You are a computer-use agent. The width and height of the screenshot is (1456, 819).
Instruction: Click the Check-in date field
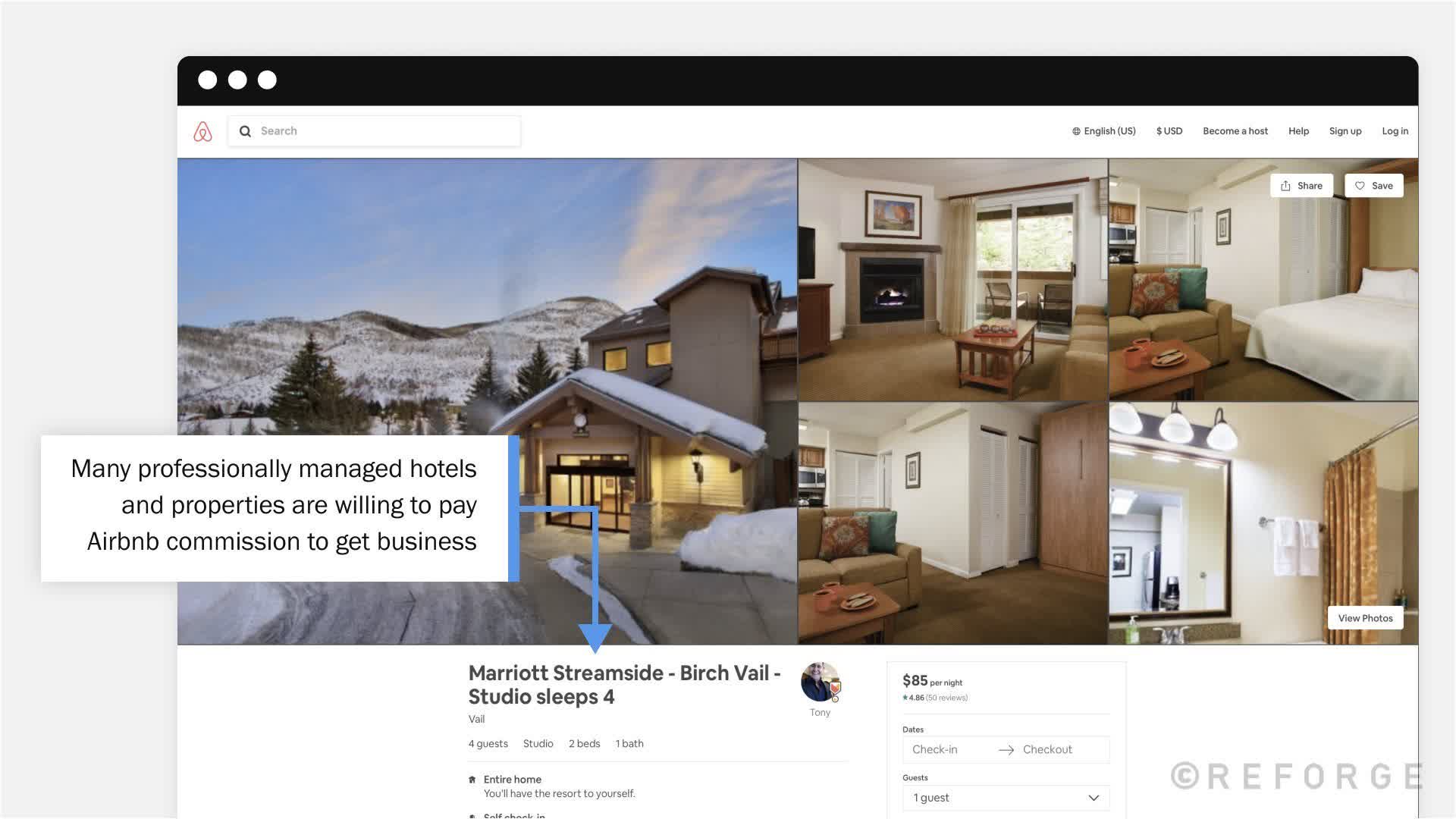coord(934,749)
